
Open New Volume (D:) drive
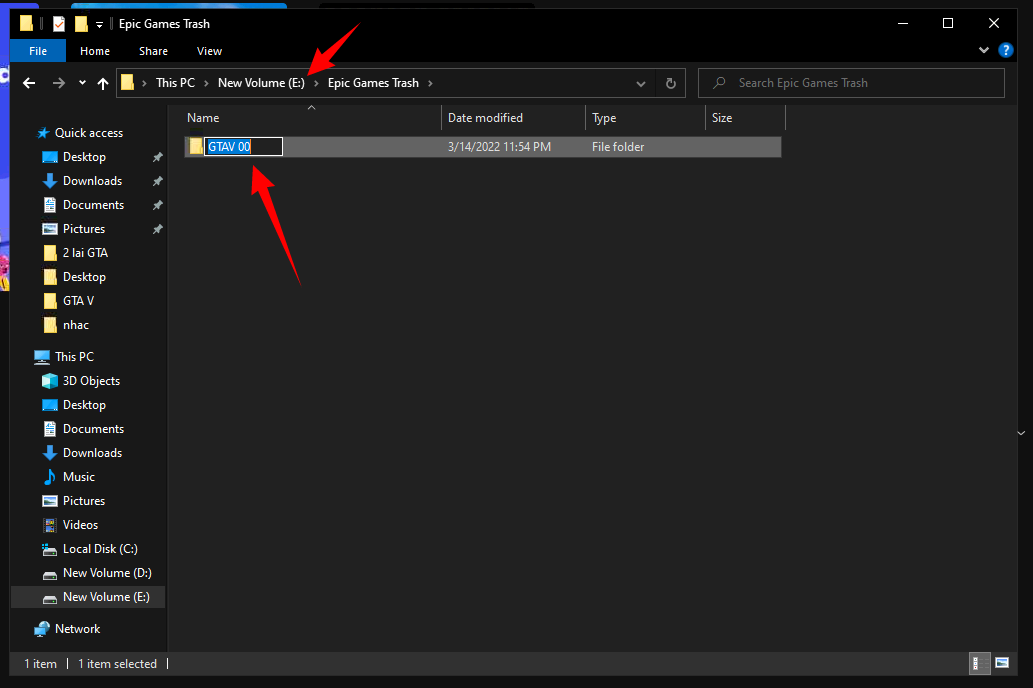pos(107,573)
